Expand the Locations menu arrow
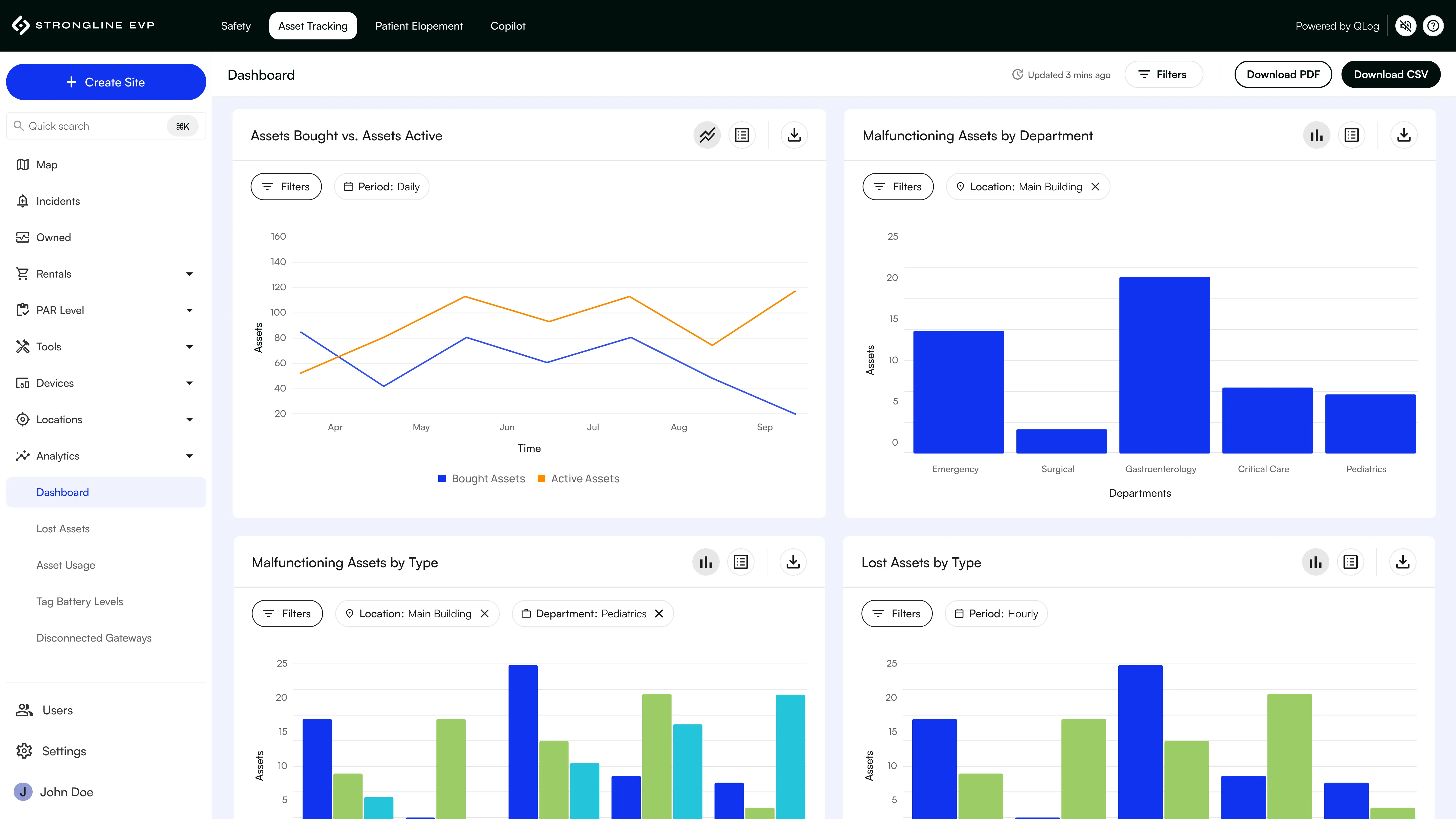 coord(189,419)
